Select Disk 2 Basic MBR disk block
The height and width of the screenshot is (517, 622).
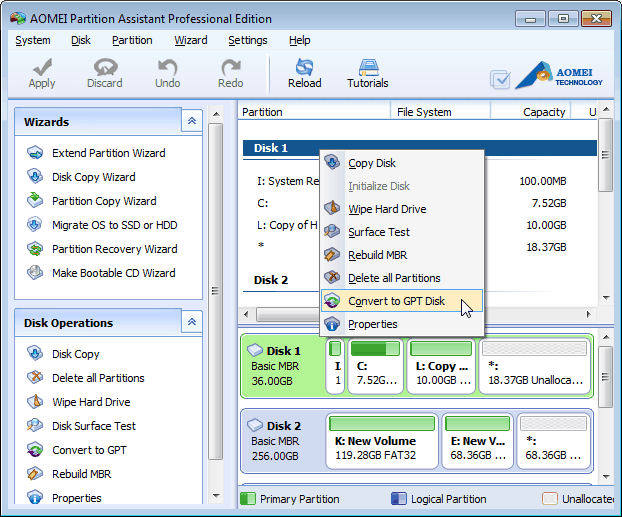282,441
